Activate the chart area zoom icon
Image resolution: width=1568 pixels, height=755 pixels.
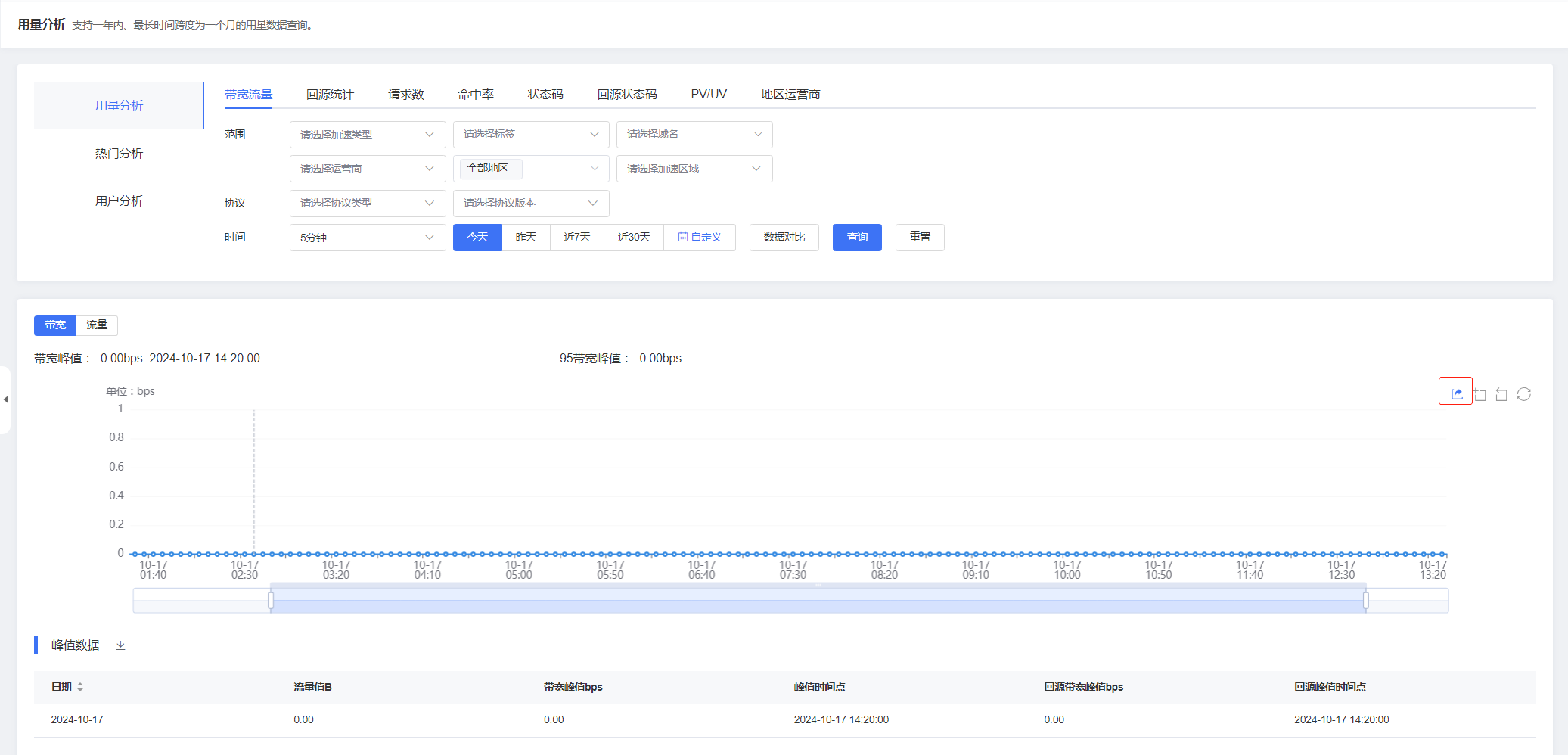point(1480,394)
